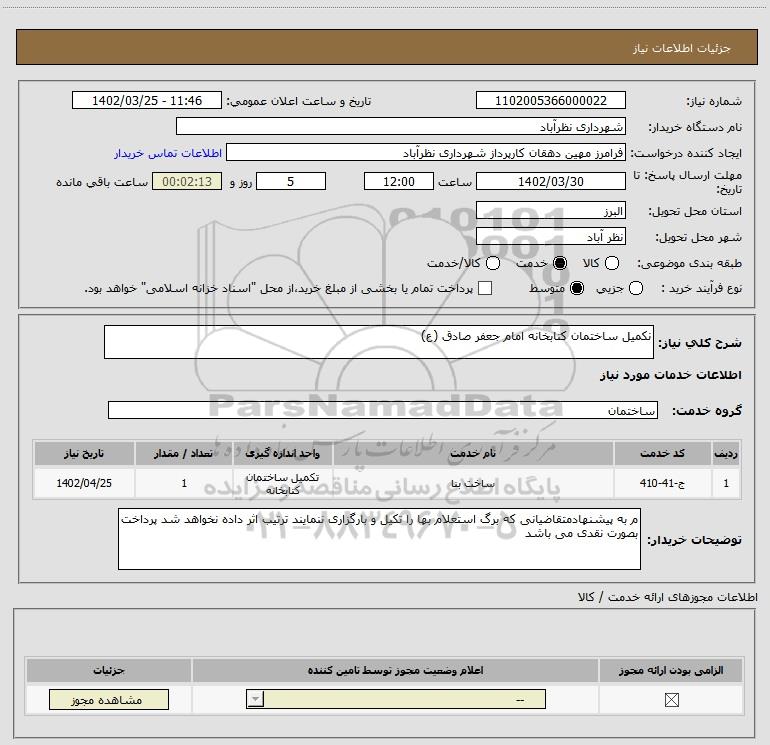Click the تاریخ نیاز column header
The width and height of the screenshot is (770, 745).
84,453
